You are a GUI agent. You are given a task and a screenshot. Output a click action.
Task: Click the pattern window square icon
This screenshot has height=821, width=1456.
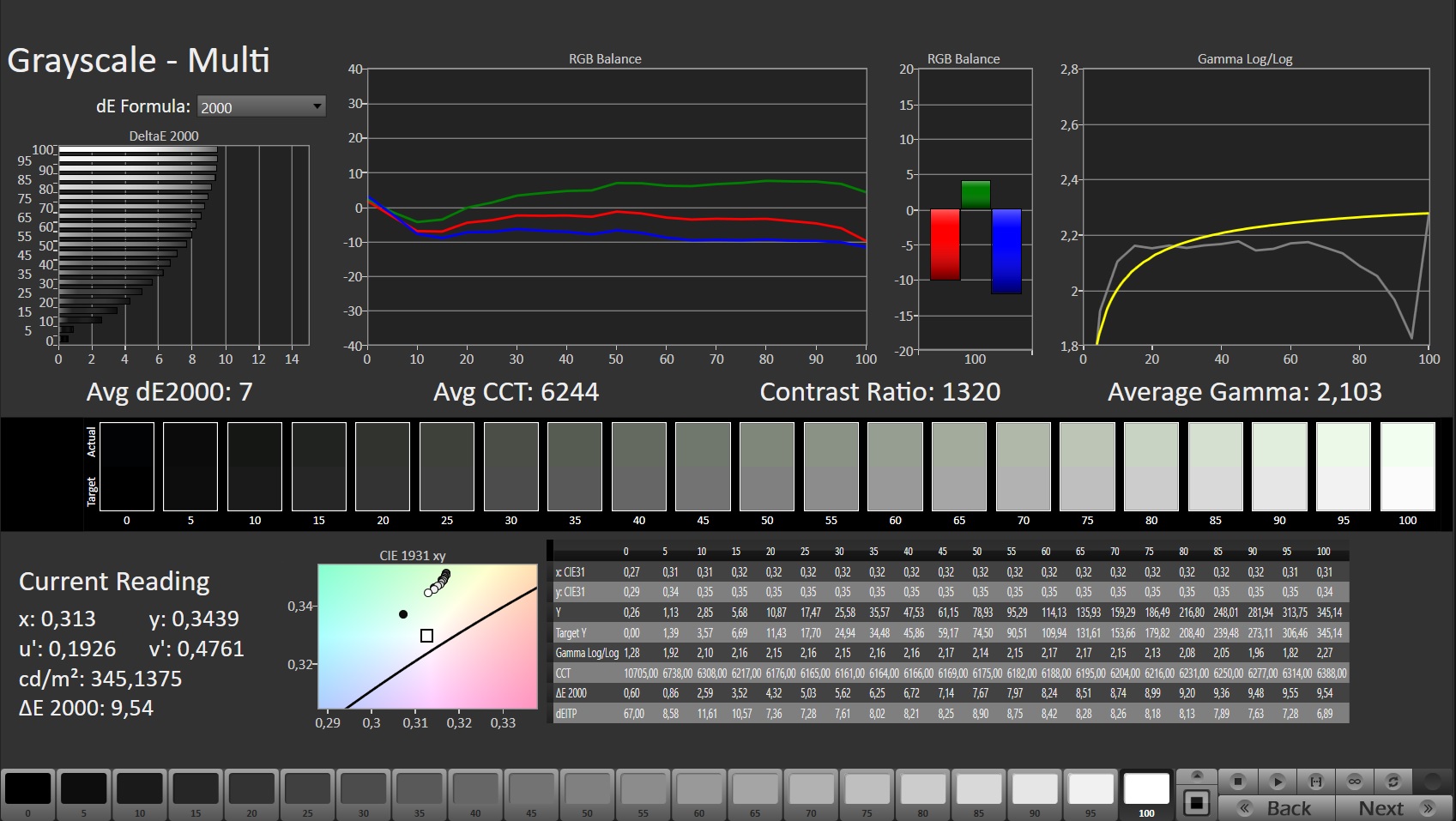(1196, 804)
